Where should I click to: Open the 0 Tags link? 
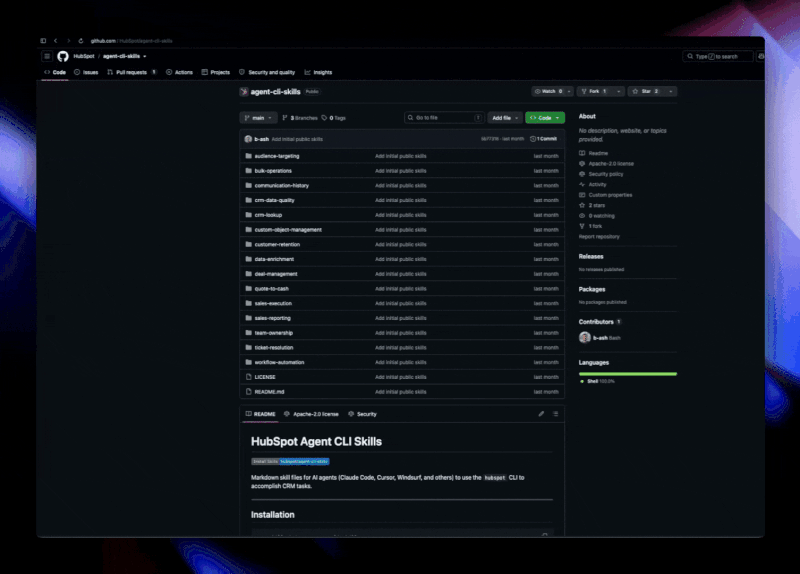tap(334, 118)
